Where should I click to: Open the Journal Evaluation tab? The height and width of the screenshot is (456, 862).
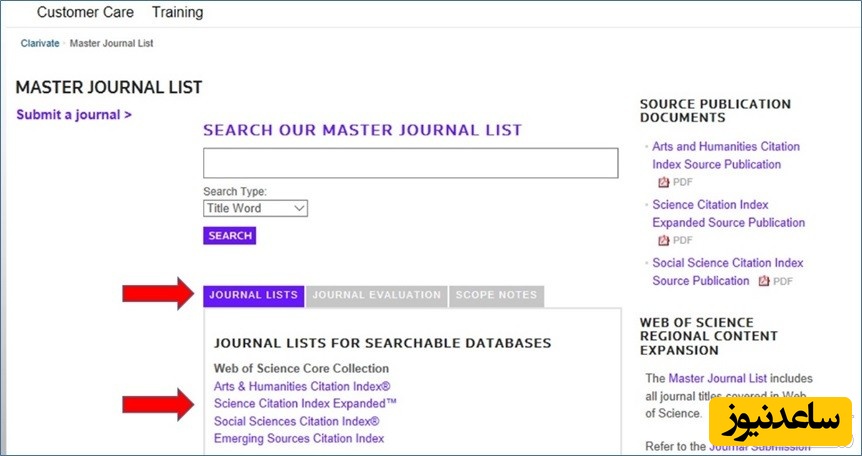pos(376,295)
